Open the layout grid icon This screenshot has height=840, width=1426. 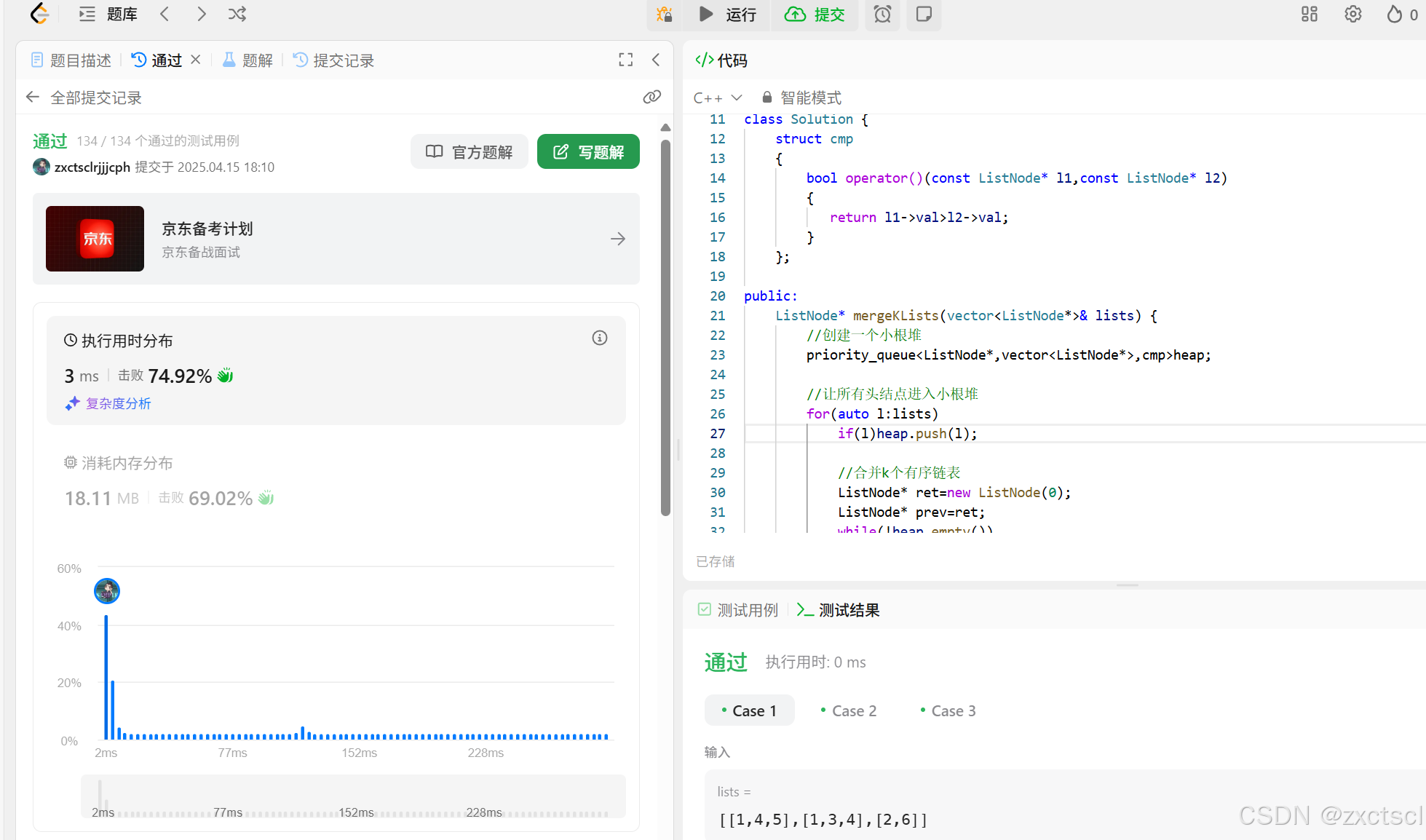pyautogui.click(x=1309, y=14)
